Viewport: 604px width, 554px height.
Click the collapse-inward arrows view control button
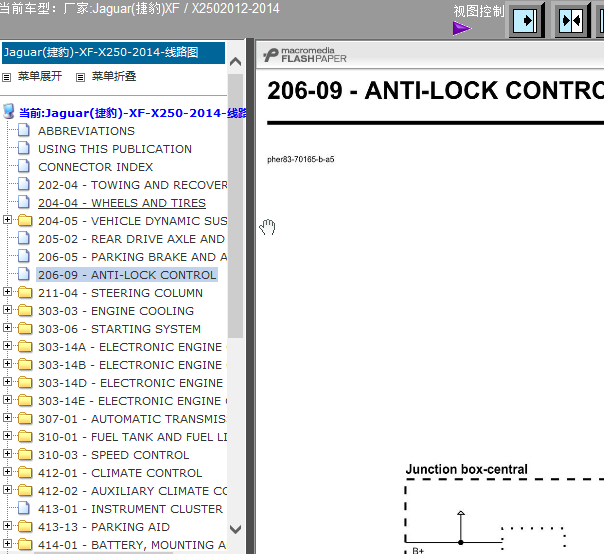(572, 20)
